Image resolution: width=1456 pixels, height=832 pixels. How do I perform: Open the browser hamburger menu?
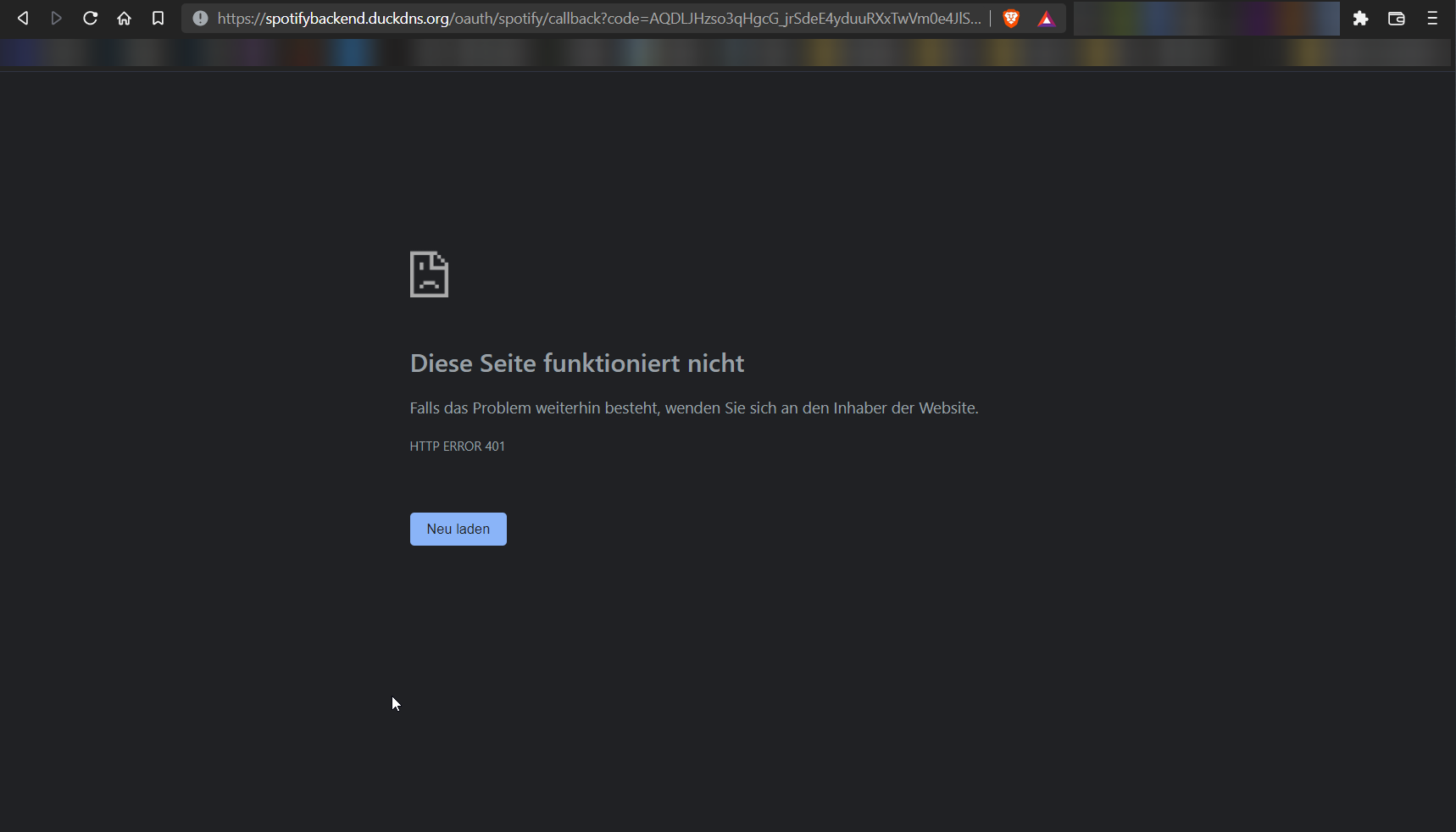click(1433, 18)
